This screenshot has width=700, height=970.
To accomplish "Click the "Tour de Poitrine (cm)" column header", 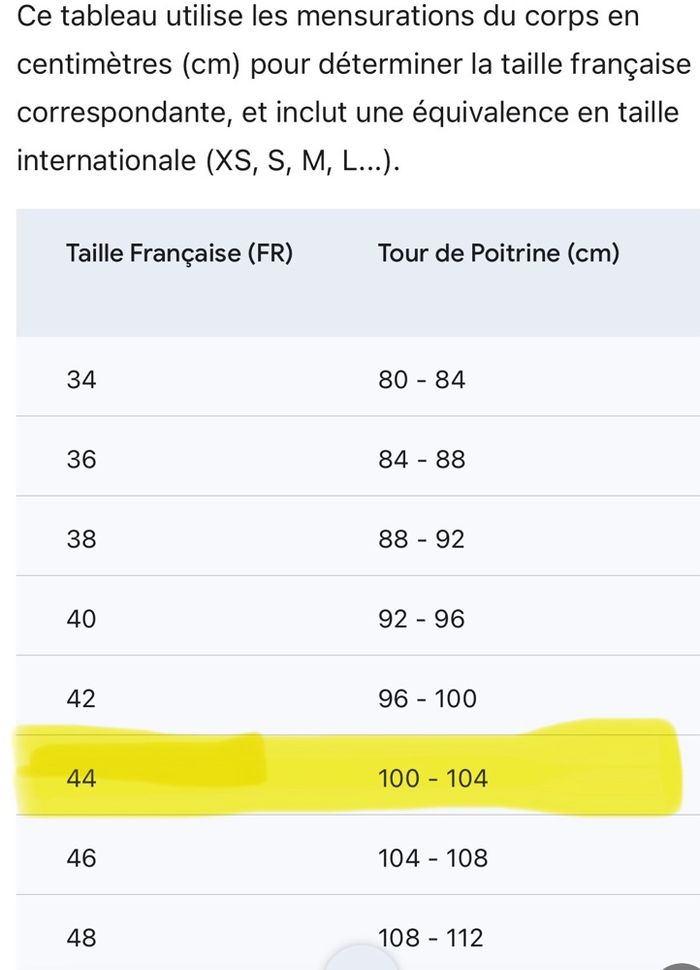I will click(498, 254).
